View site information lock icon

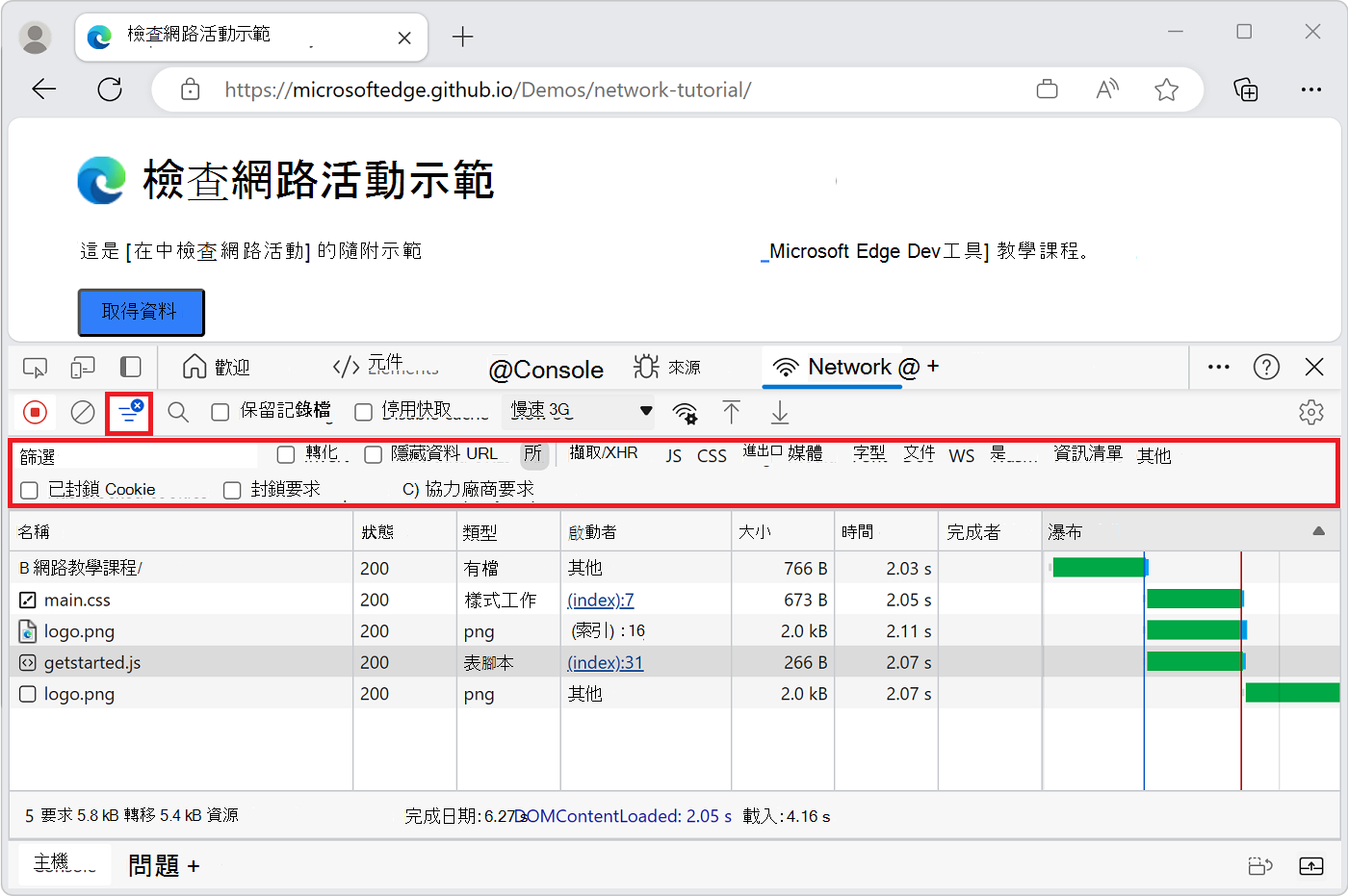pos(191,90)
